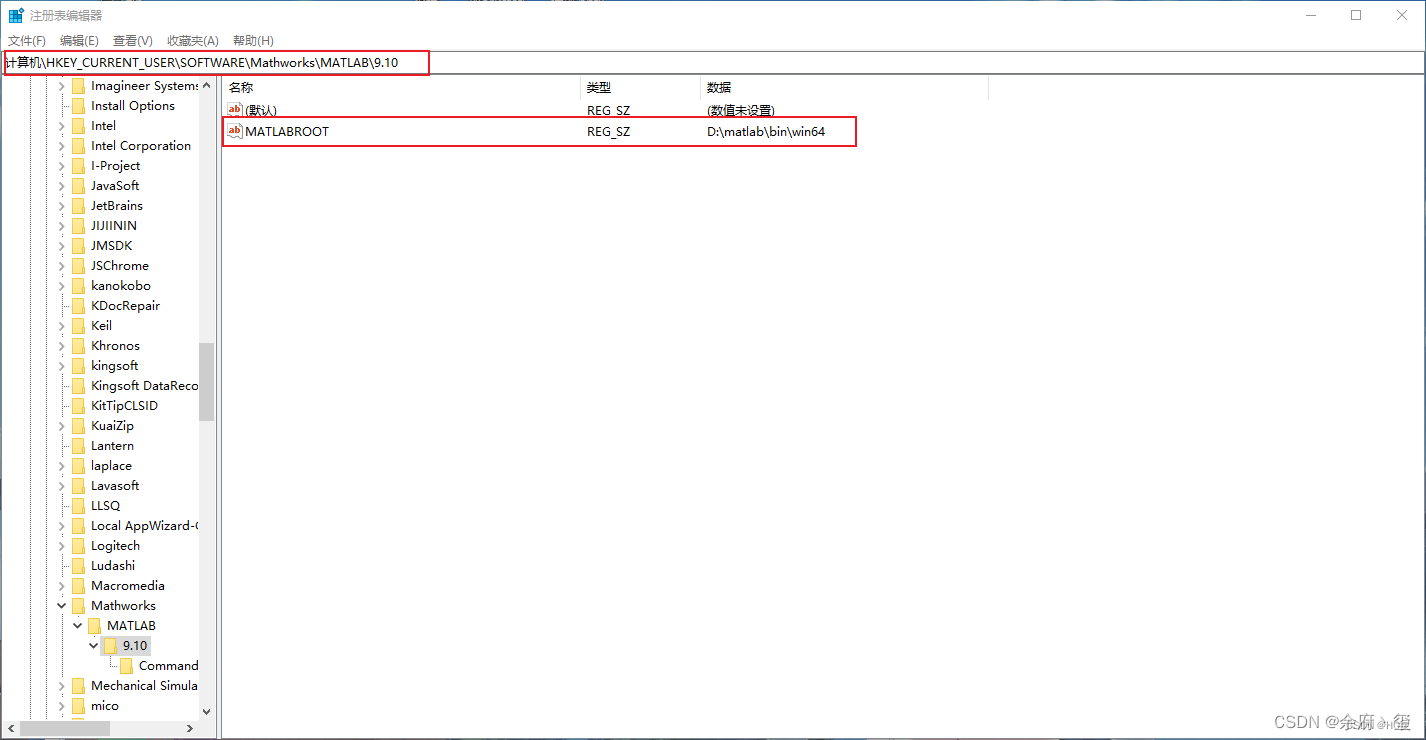Viewport: 1426px width, 740px height.
Task: Open the 收藏夹(A) menu
Action: coord(192,40)
